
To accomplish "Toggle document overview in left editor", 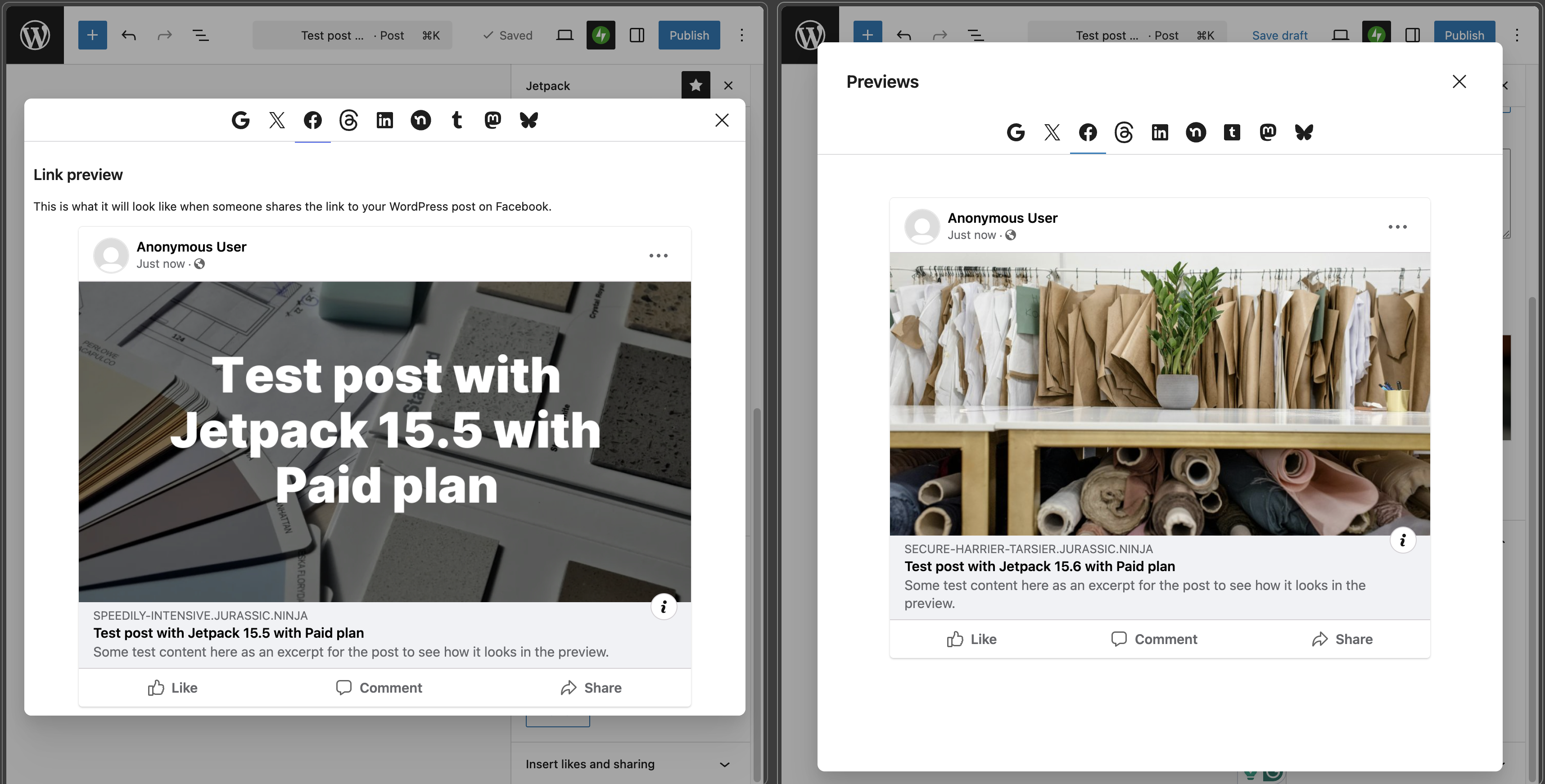I will 200,36.
